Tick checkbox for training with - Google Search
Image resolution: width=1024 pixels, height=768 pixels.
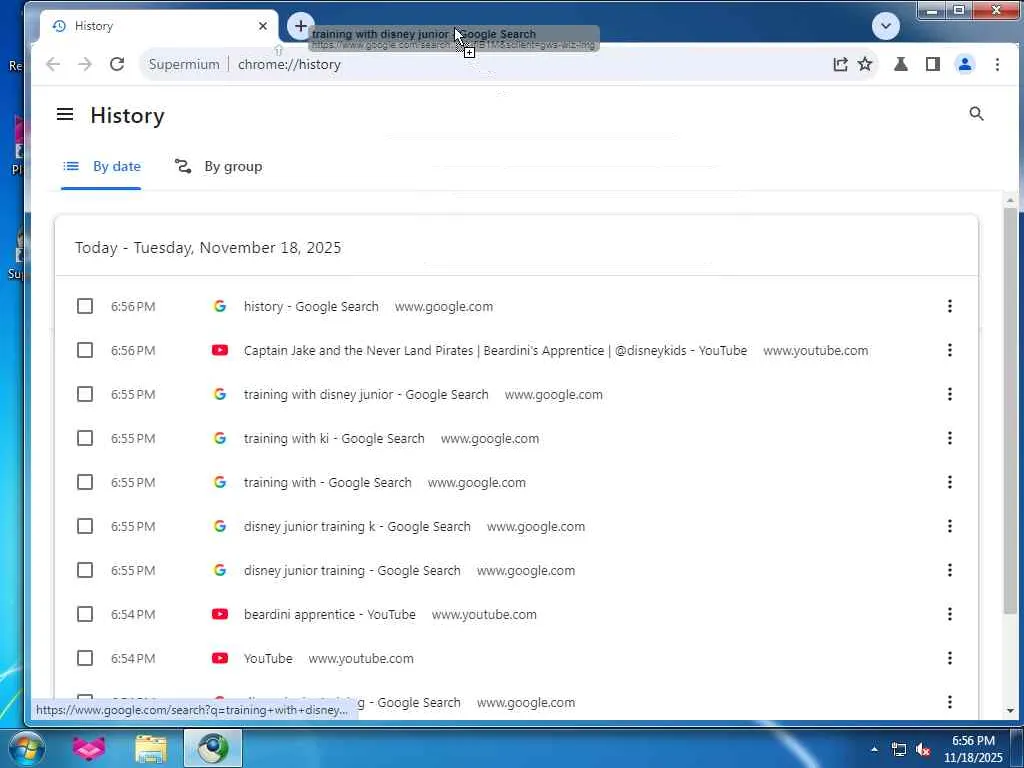point(85,482)
